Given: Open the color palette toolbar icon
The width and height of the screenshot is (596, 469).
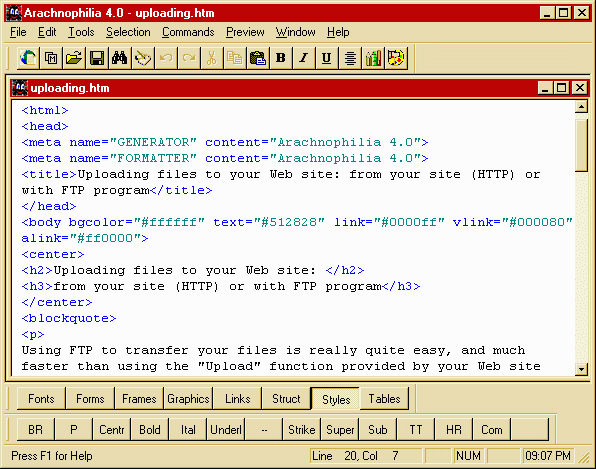Looking at the screenshot, I should 396,58.
